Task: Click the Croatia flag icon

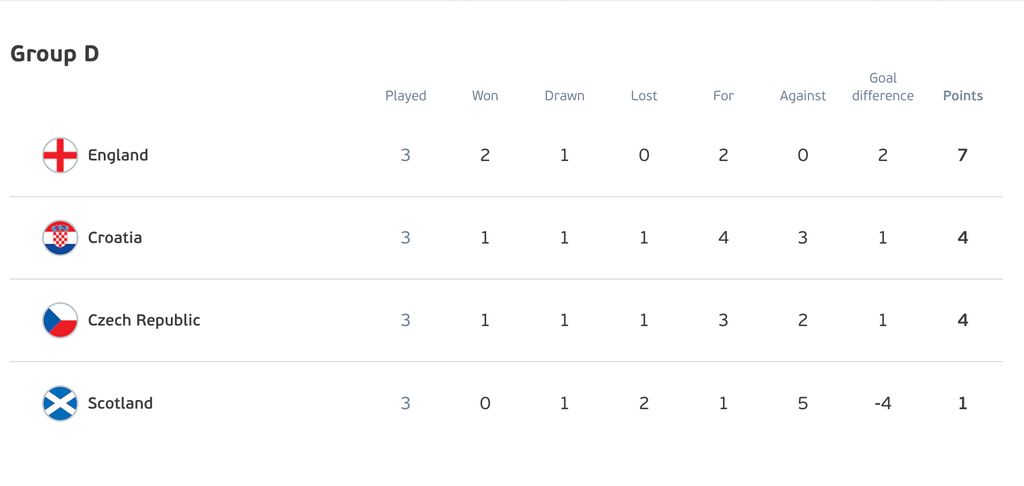Action: pyautogui.click(x=60, y=238)
